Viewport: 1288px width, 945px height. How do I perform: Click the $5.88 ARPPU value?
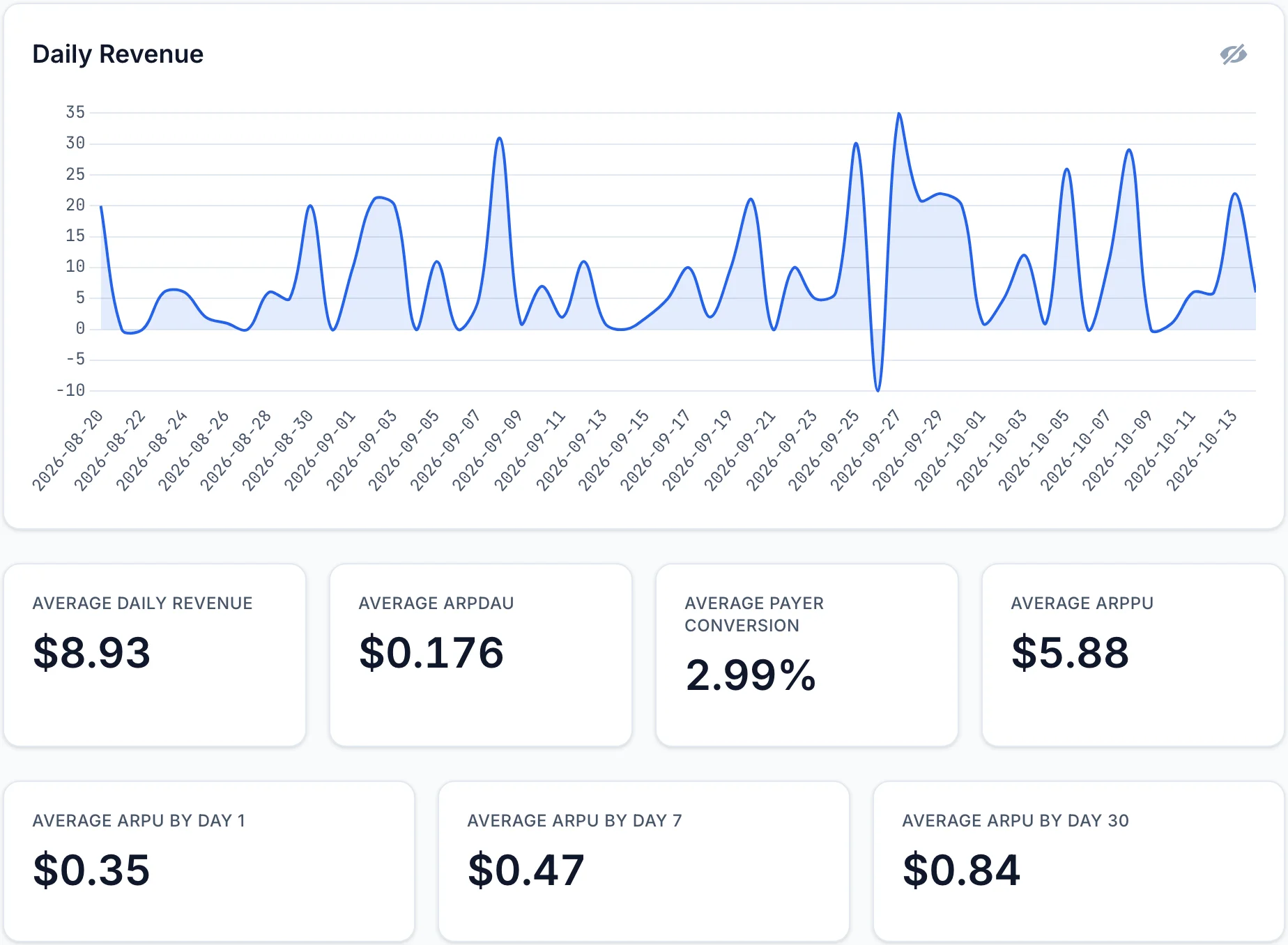[1070, 653]
